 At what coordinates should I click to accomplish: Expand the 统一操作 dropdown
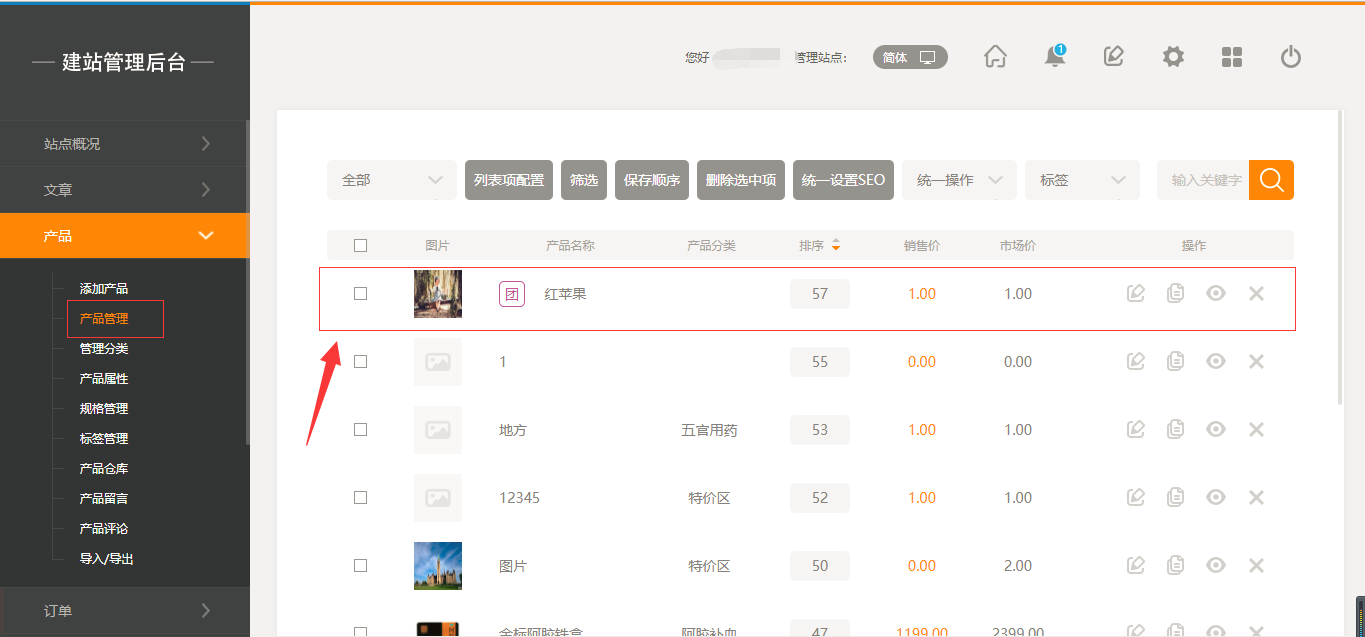coord(959,180)
